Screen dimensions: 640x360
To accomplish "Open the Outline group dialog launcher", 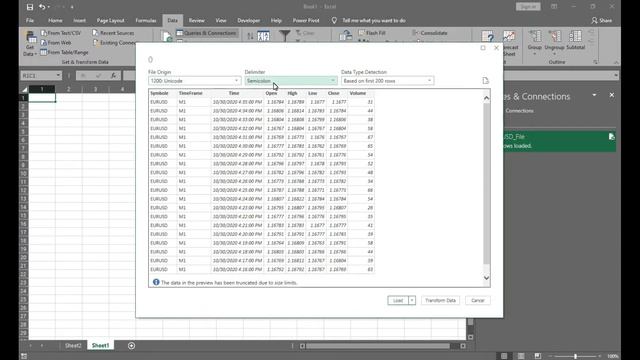I will tap(596, 62).
